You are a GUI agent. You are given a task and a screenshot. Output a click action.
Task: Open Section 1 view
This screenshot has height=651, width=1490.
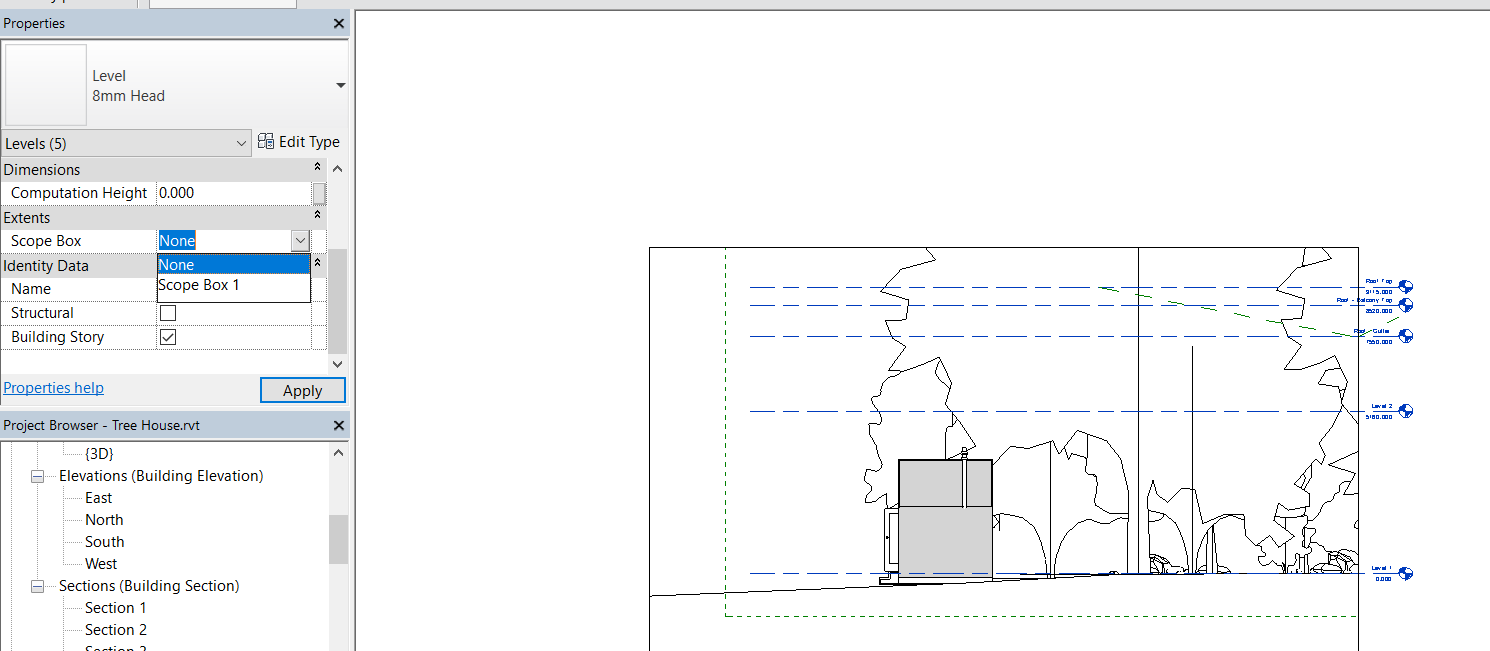116,608
